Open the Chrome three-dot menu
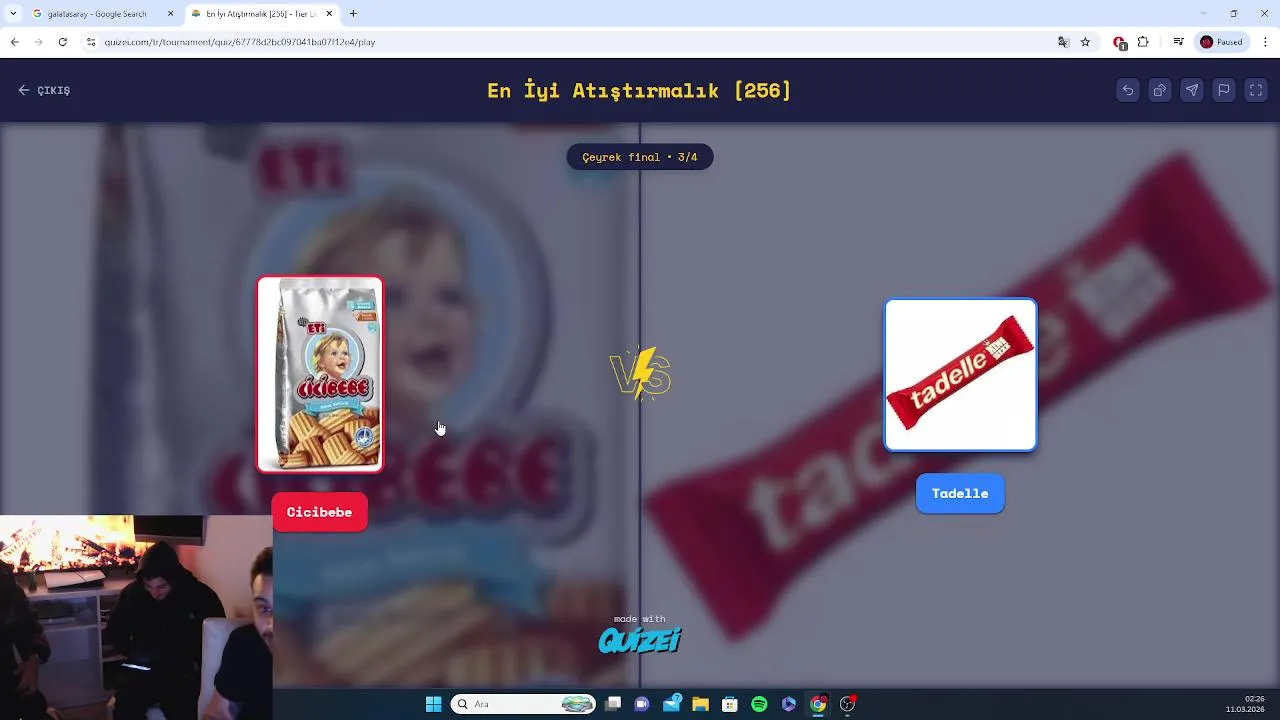The width and height of the screenshot is (1280, 720). pos(1265,42)
